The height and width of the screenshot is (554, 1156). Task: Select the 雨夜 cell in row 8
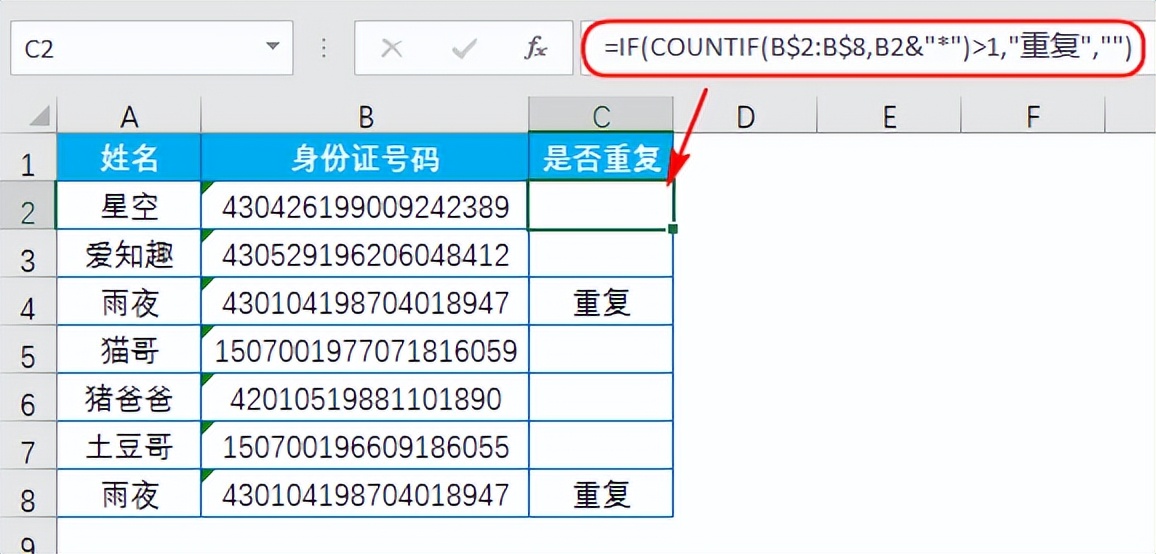click(x=129, y=493)
